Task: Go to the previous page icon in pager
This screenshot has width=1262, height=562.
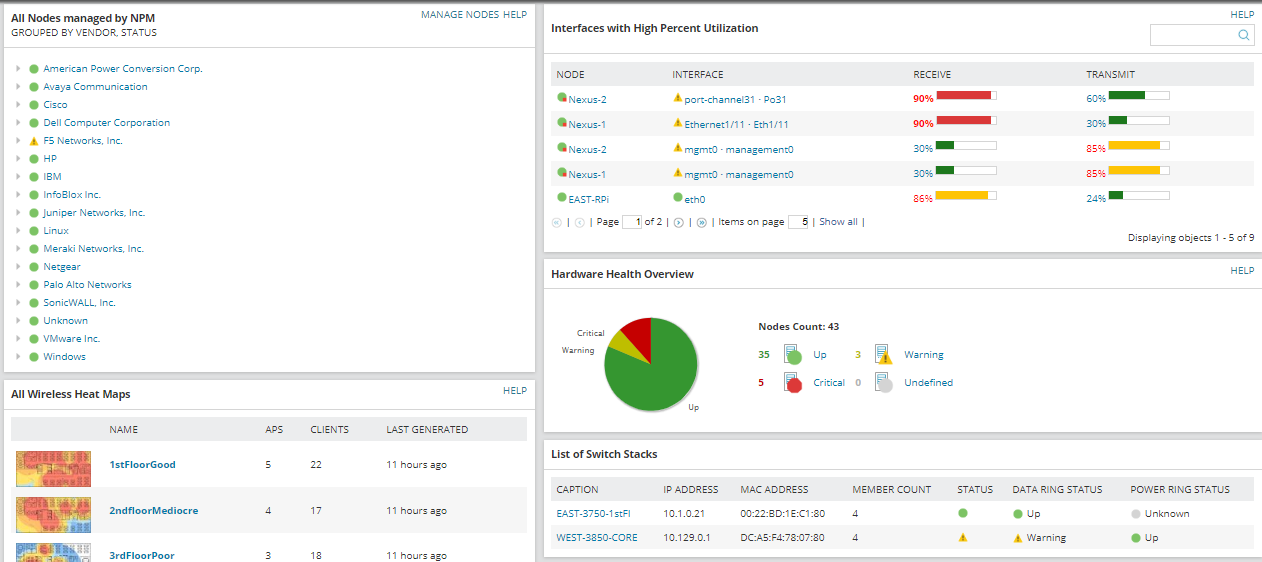Action: pos(579,222)
